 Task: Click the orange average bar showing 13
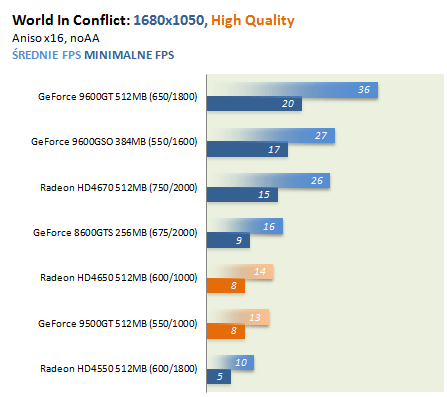coord(238,317)
